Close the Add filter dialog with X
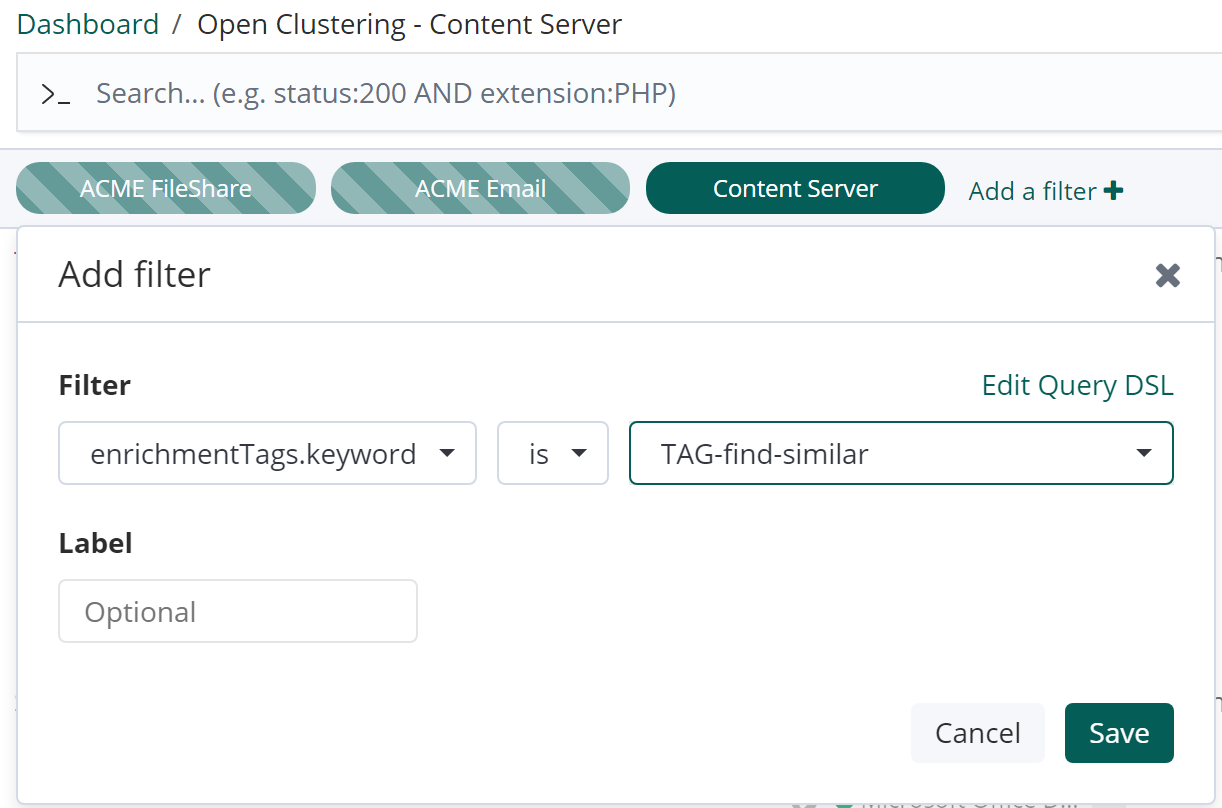This screenshot has width=1222, height=808. (x=1167, y=275)
